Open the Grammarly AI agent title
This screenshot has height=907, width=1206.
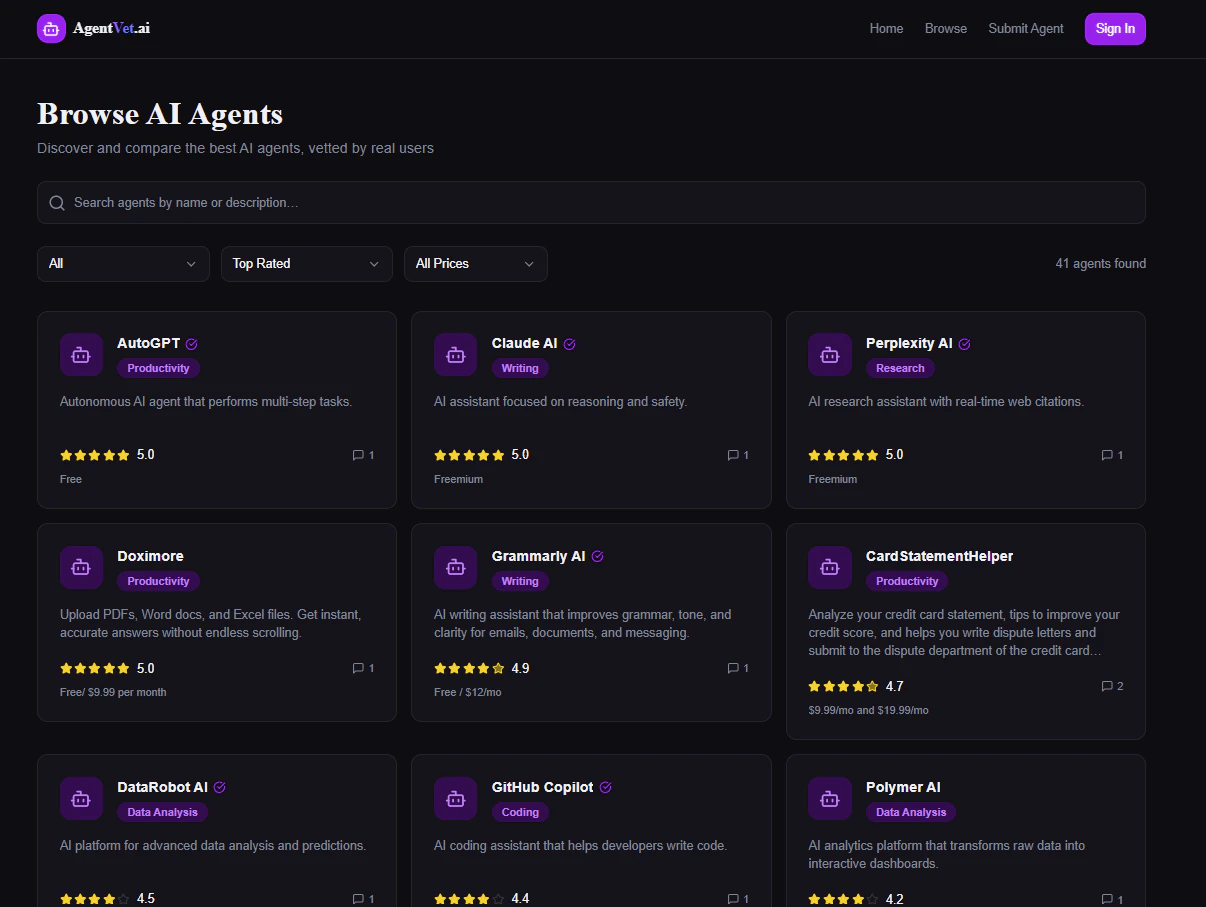[x=539, y=556]
